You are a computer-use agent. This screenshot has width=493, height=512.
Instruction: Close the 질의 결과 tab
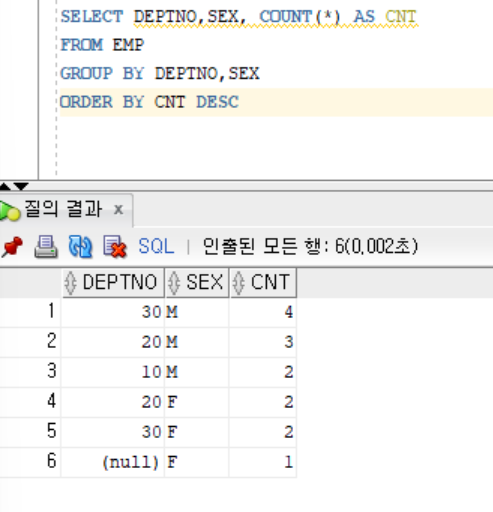[118, 210]
